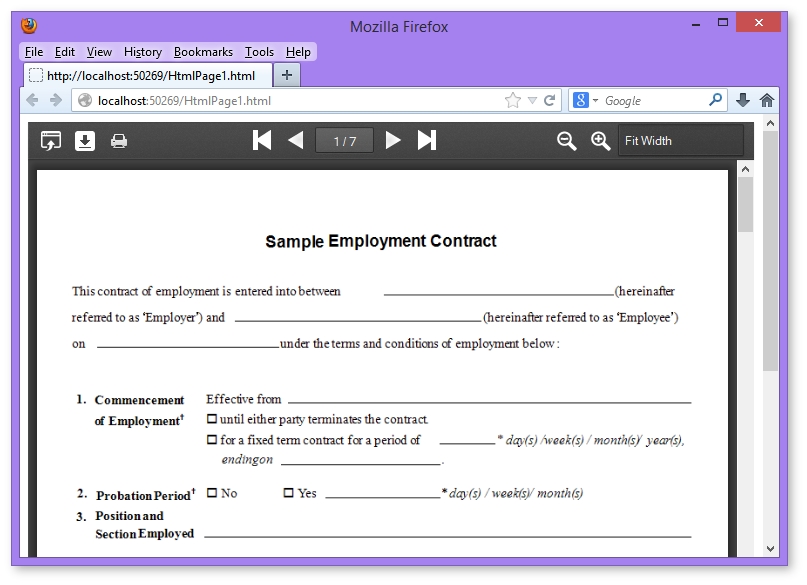Click the Firefox home icon

(x=767, y=100)
